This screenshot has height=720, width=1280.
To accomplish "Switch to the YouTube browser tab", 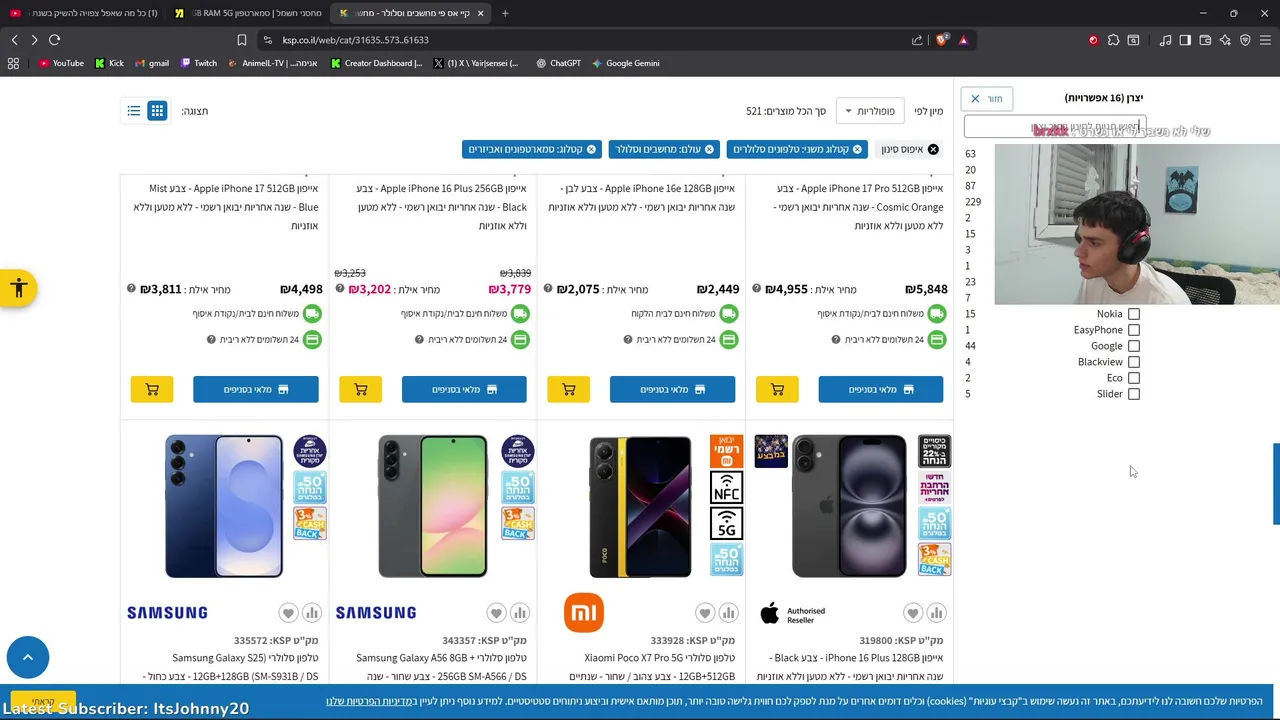I will click(83, 13).
